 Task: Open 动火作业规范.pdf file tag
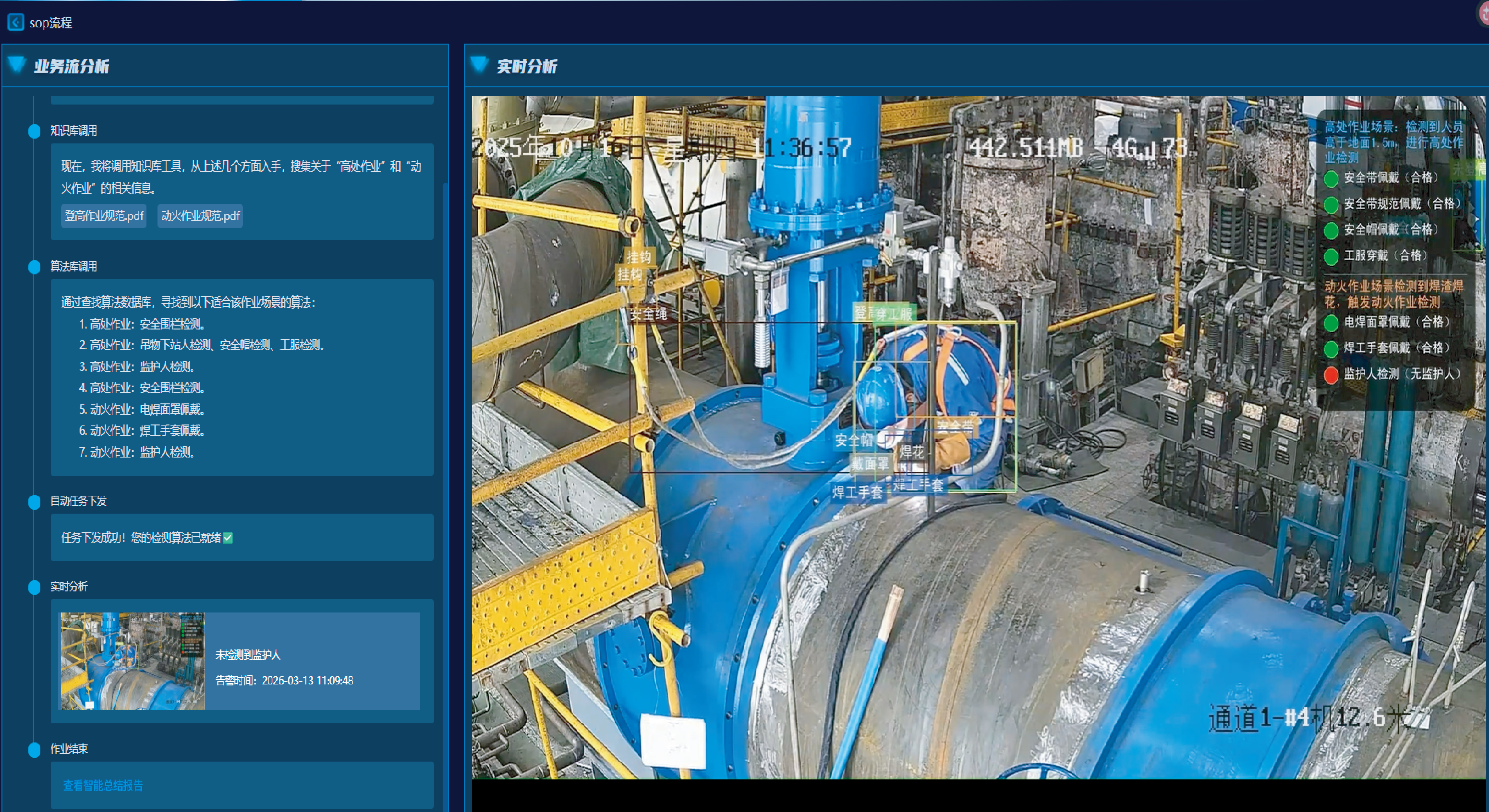click(200, 216)
